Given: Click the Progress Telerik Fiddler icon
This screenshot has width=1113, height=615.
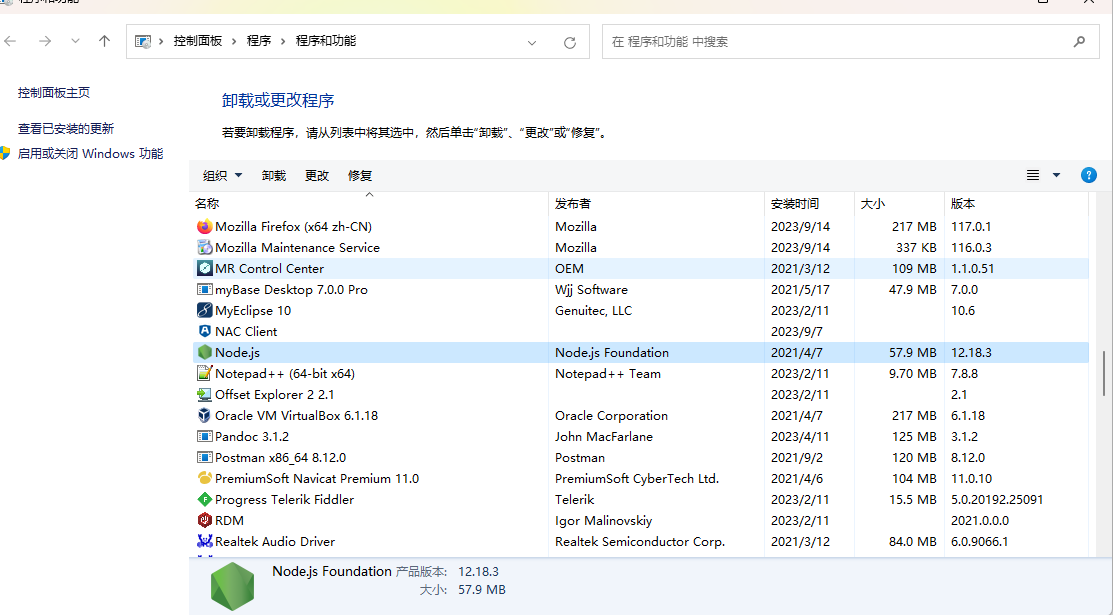Looking at the screenshot, I should (x=205, y=500).
